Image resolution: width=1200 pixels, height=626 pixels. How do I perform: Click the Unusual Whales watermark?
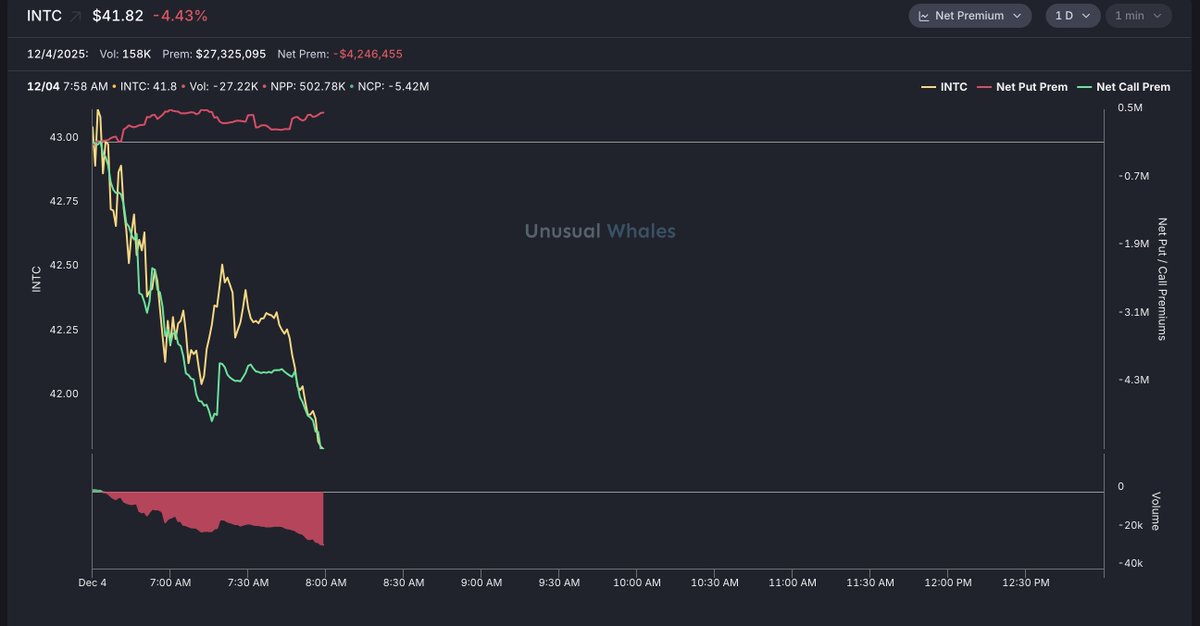[599, 231]
